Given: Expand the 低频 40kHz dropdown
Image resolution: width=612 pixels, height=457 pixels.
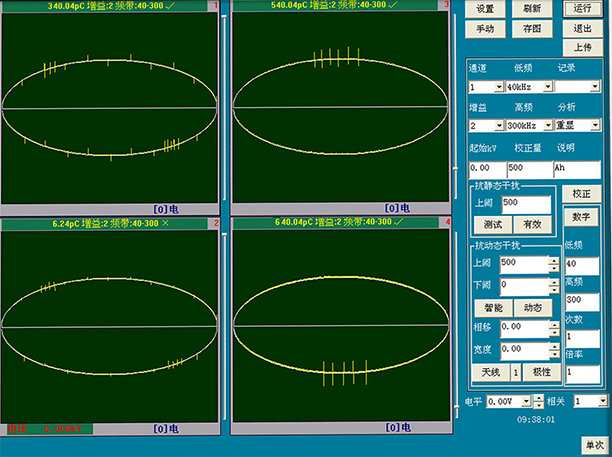Looking at the screenshot, I should click(x=545, y=87).
